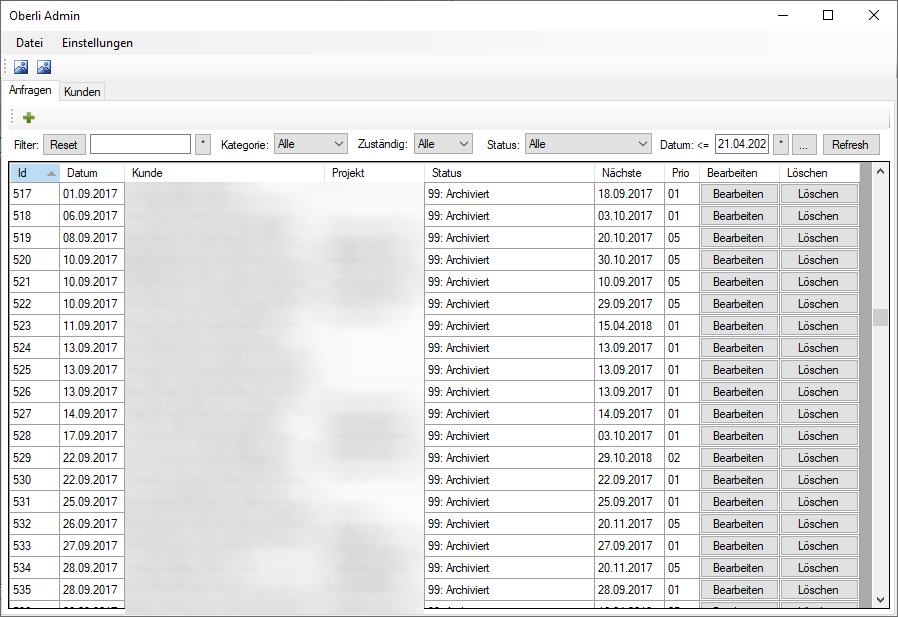The height and width of the screenshot is (617, 898).
Task: Sort table by Datum column header
Action: (x=92, y=173)
